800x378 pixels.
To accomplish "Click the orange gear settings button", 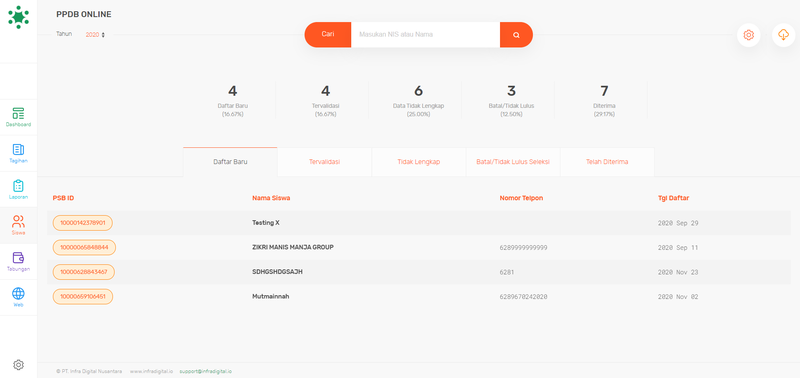I will pos(748,35).
